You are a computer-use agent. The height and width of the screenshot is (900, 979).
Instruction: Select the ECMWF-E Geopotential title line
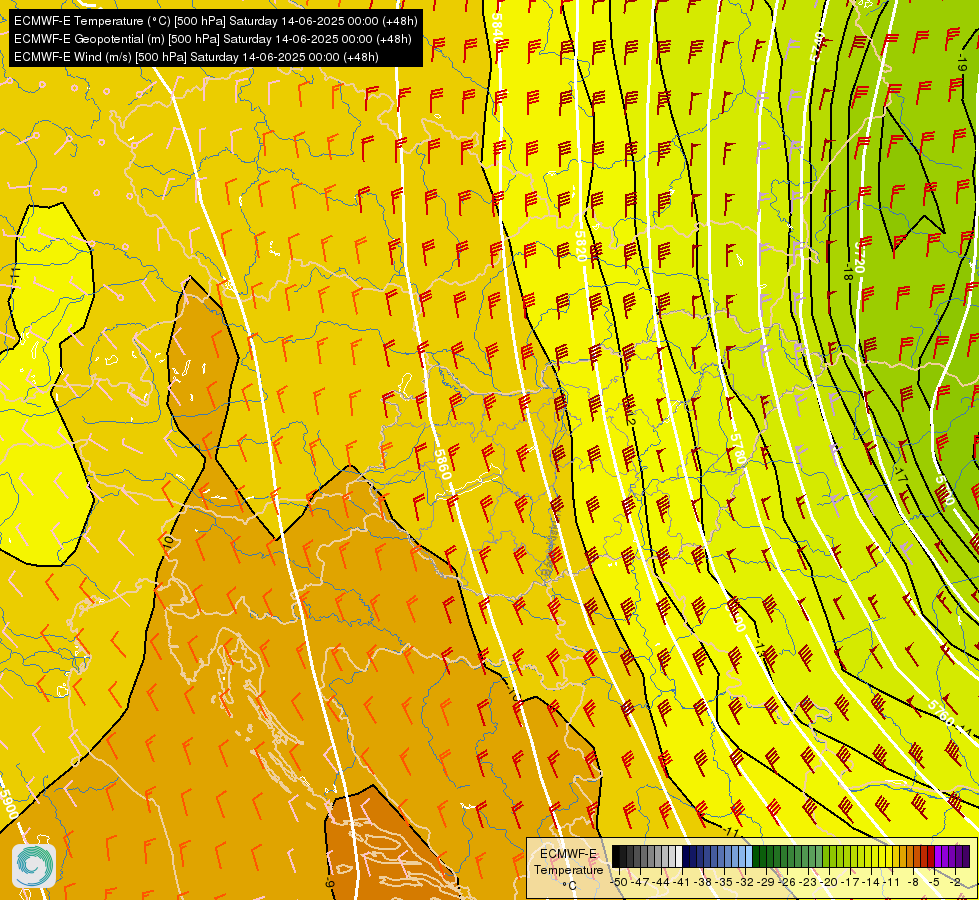(212, 39)
